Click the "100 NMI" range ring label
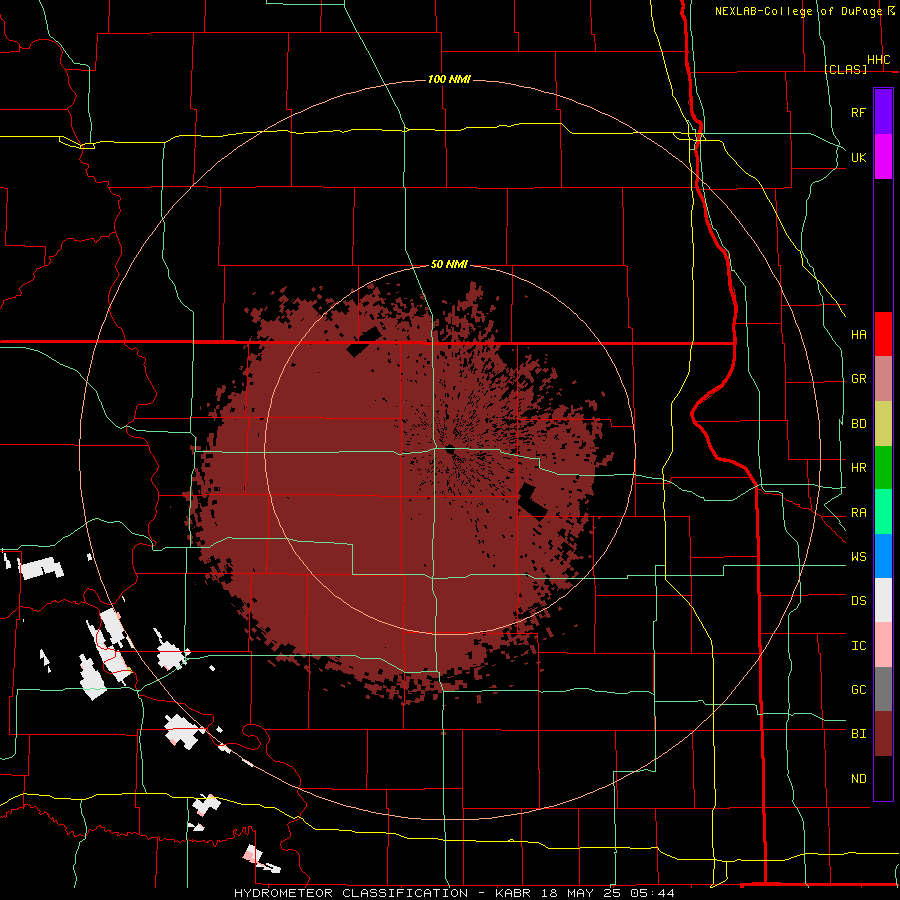900x900 pixels. (449, 79)
